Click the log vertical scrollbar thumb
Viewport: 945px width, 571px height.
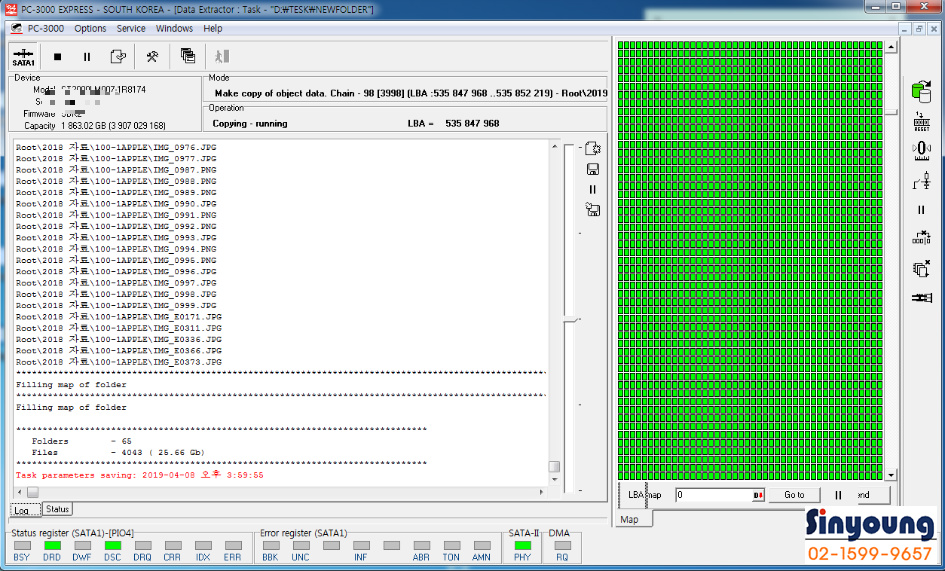(x=554, y=467)
